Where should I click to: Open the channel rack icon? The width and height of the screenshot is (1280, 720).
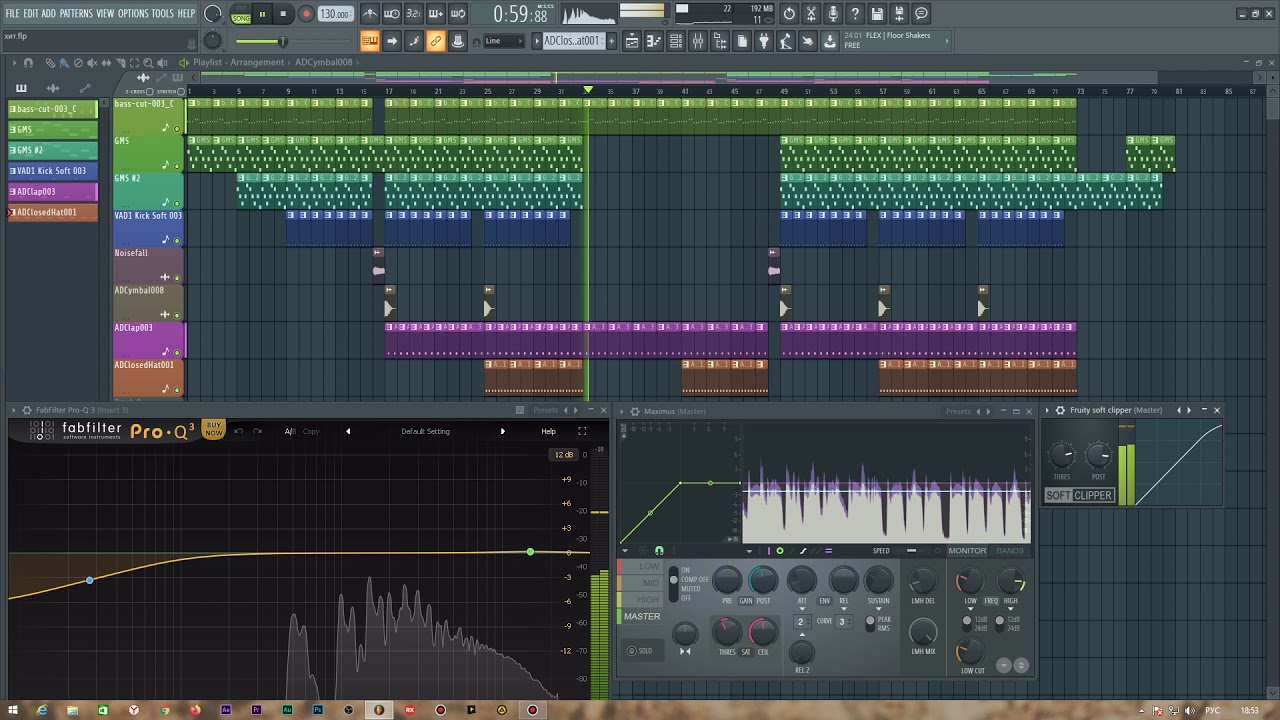676,41
